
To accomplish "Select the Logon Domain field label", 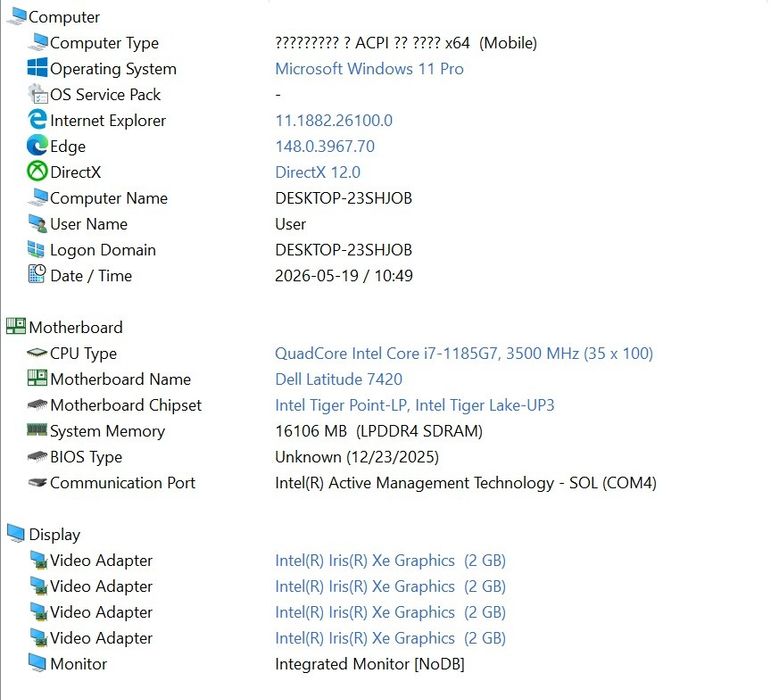I will [103, 250].
